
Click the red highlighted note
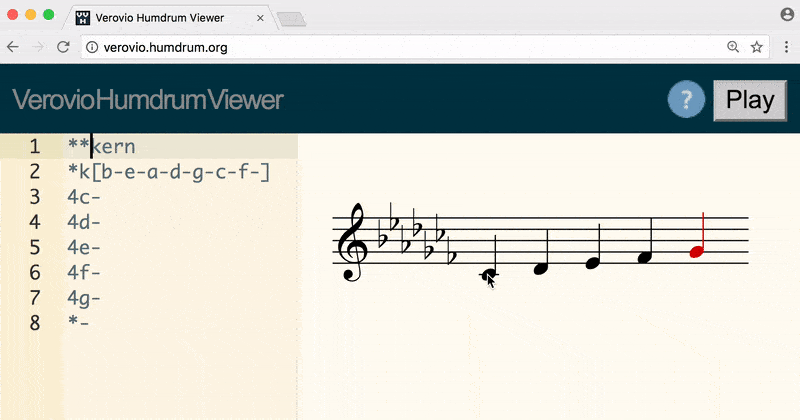pos(697,252)
